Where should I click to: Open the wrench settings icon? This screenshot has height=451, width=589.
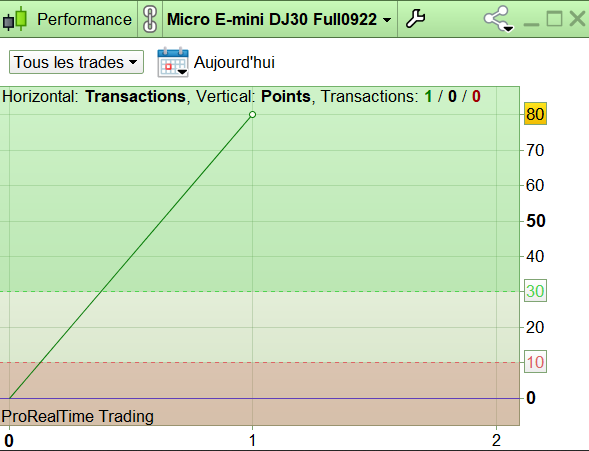pos(415,19)
